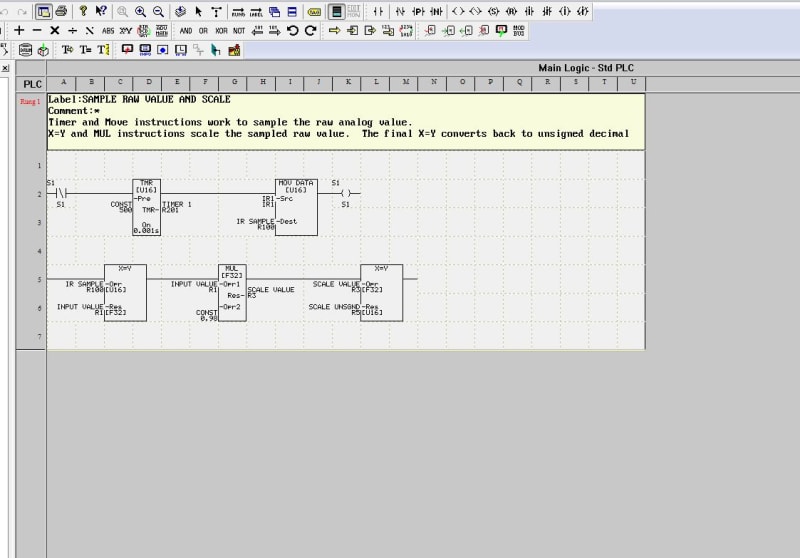Insert negative transition N contact

coord(436,11)
